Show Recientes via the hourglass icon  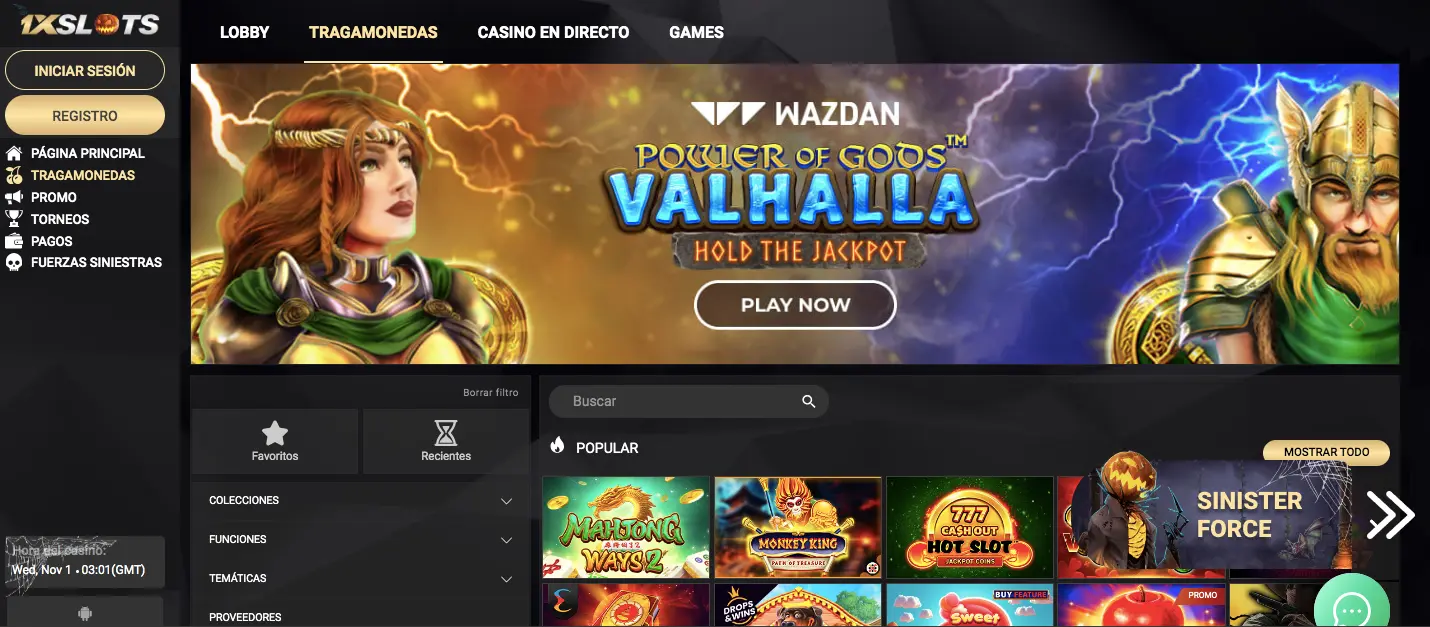pos(446,433)
